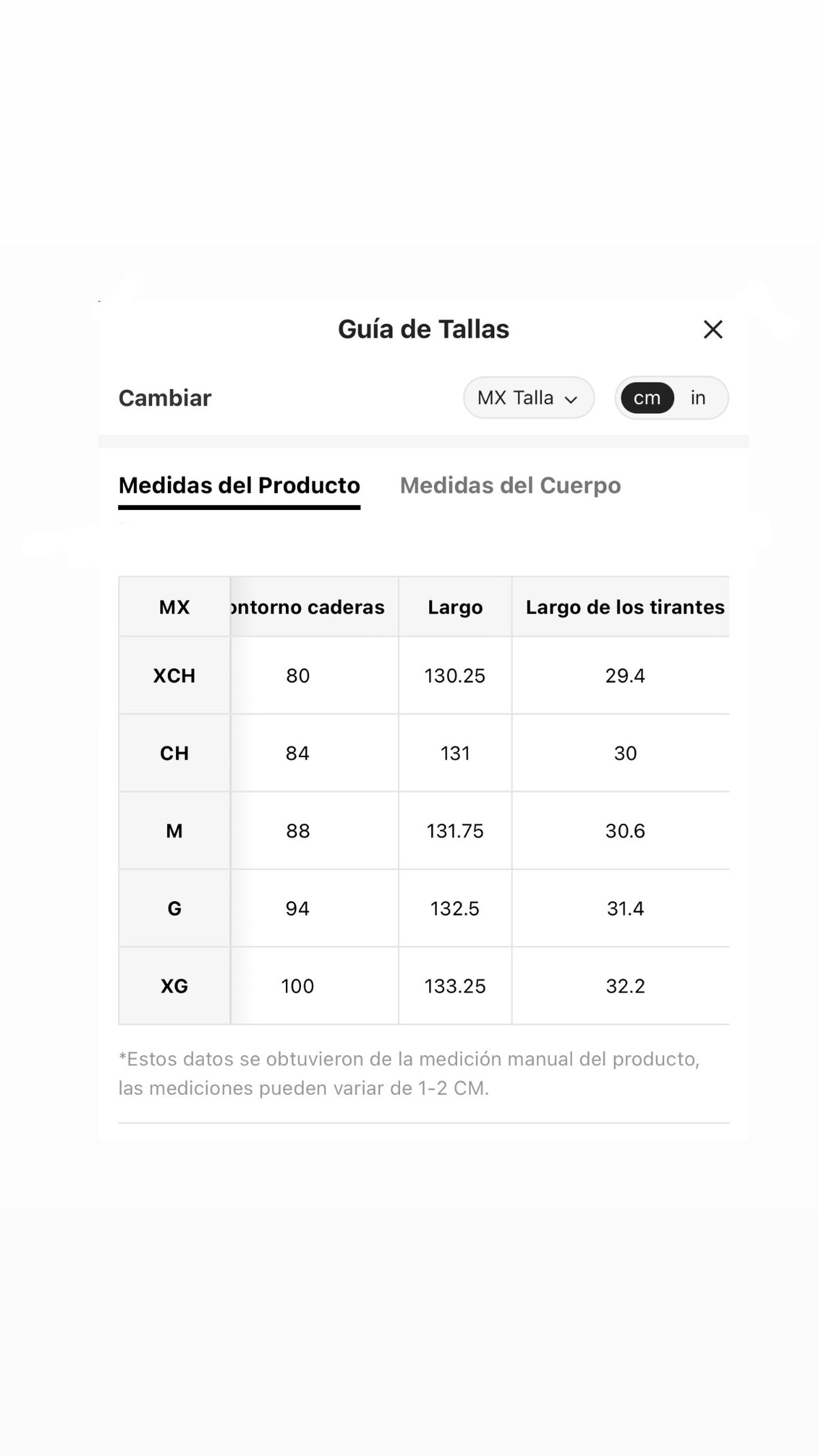Click the 130.25 Largo value cell
This screenshot has width=819, height=1456.
455,676
